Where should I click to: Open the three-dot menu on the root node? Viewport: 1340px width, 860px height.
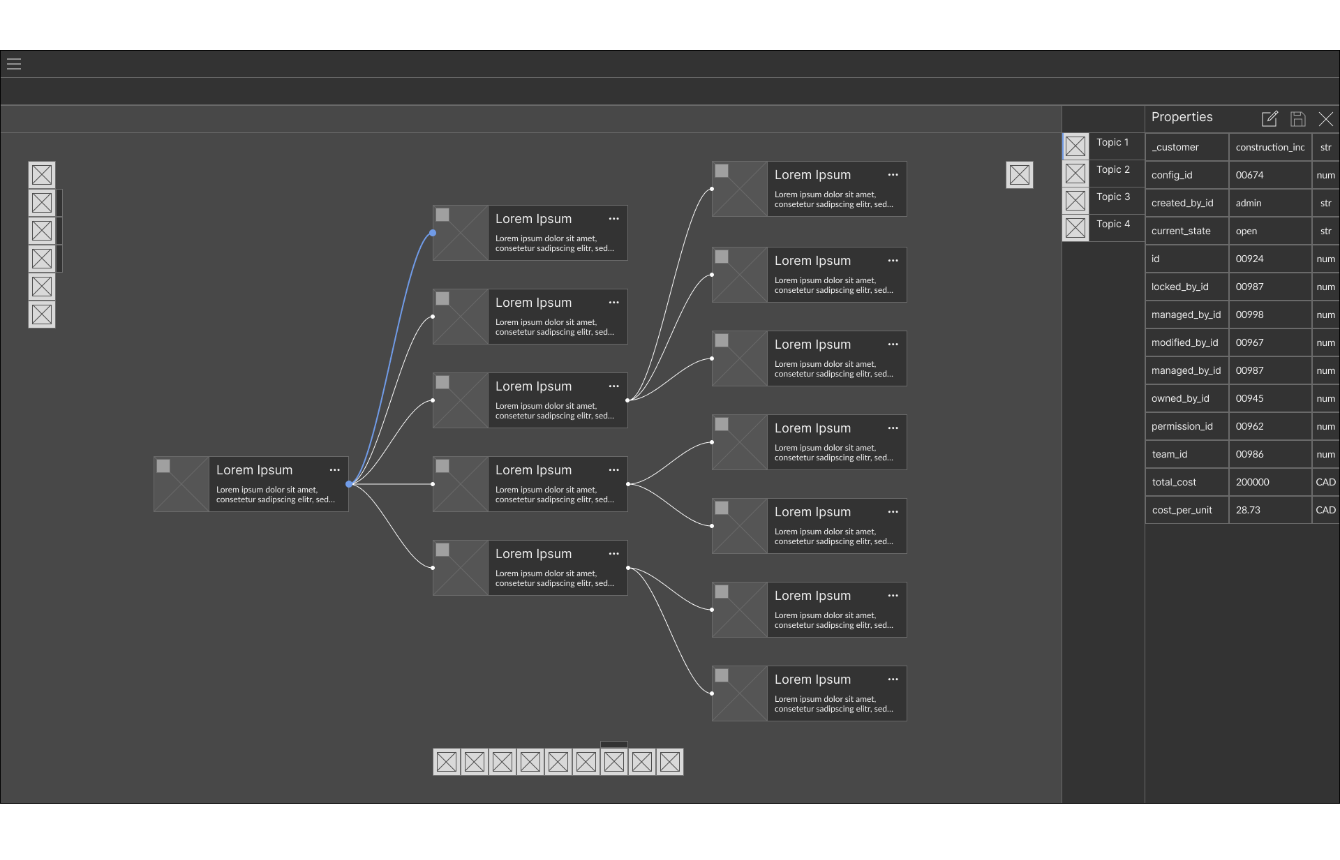pyautogui.click(x=335, y=470)
